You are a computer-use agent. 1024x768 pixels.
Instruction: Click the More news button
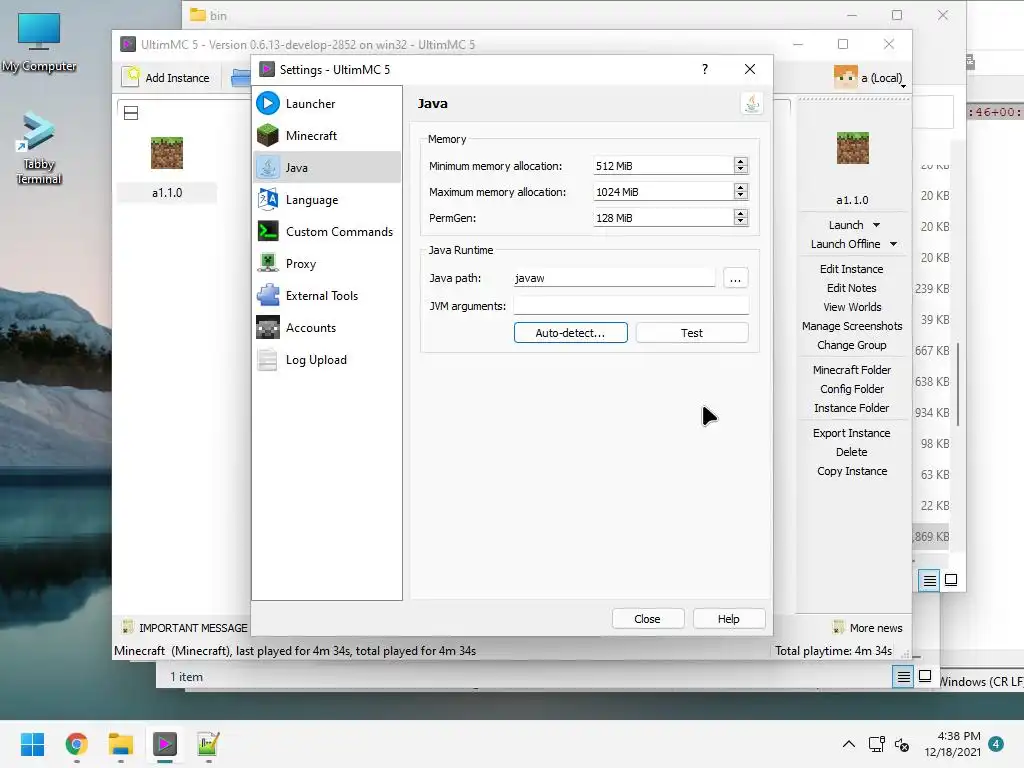click(867, 628)
